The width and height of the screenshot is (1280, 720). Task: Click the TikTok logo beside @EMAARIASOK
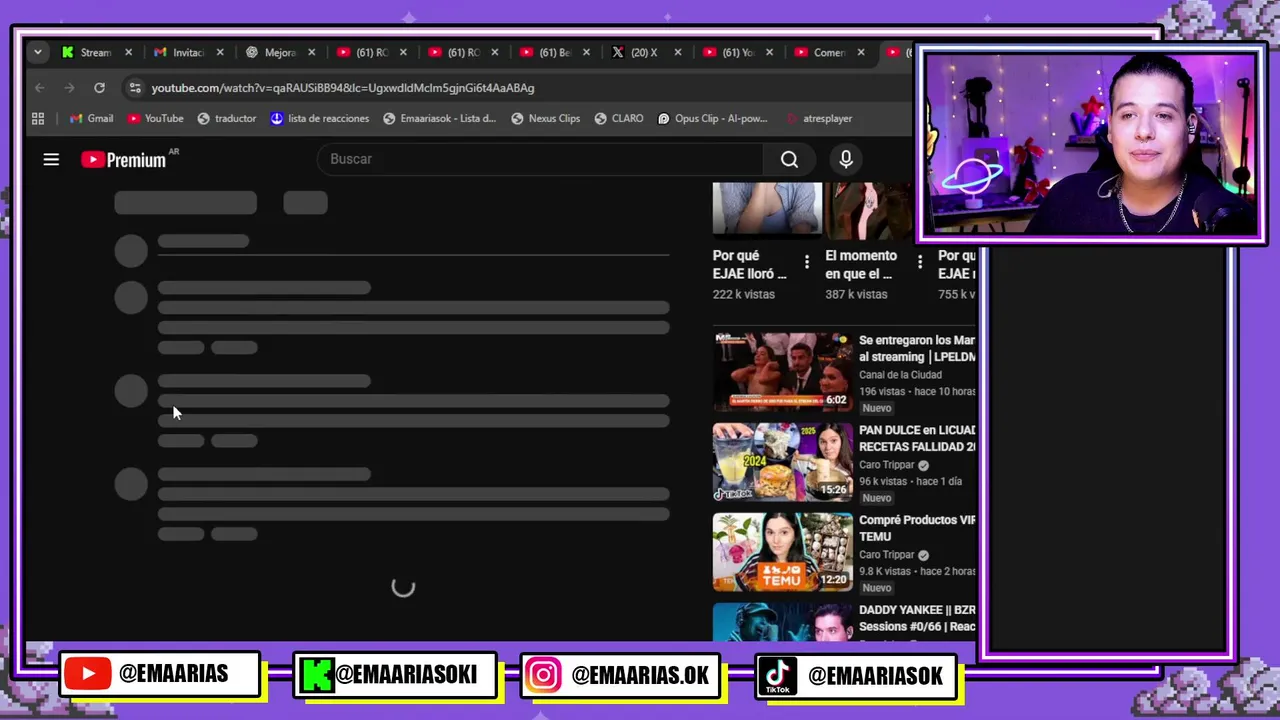(777, 675)
